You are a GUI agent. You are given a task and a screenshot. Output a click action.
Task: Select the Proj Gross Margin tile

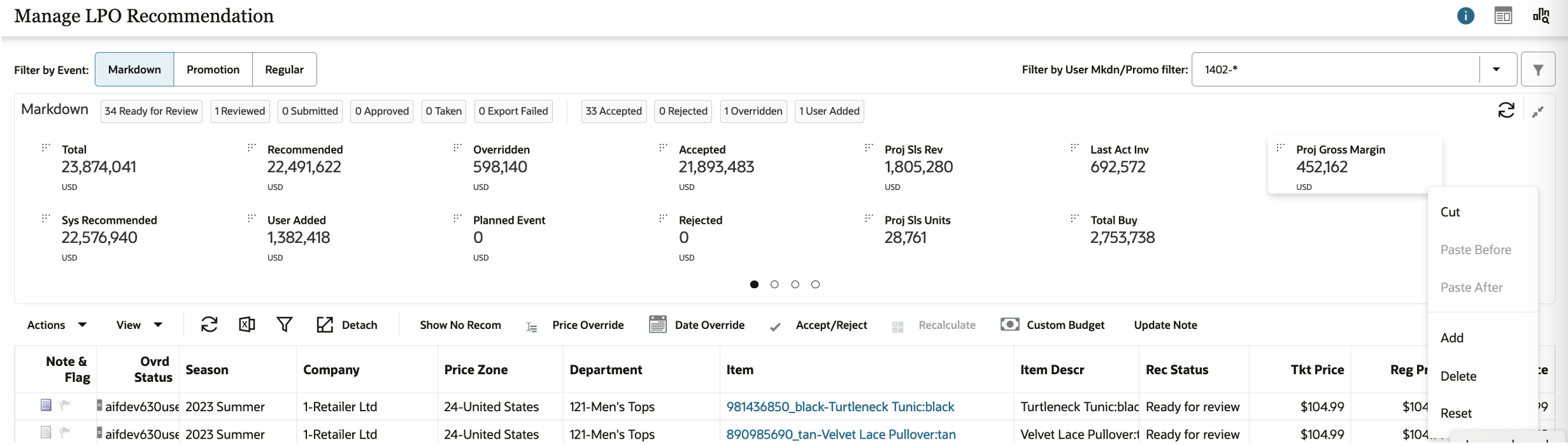pos(1355,164)
